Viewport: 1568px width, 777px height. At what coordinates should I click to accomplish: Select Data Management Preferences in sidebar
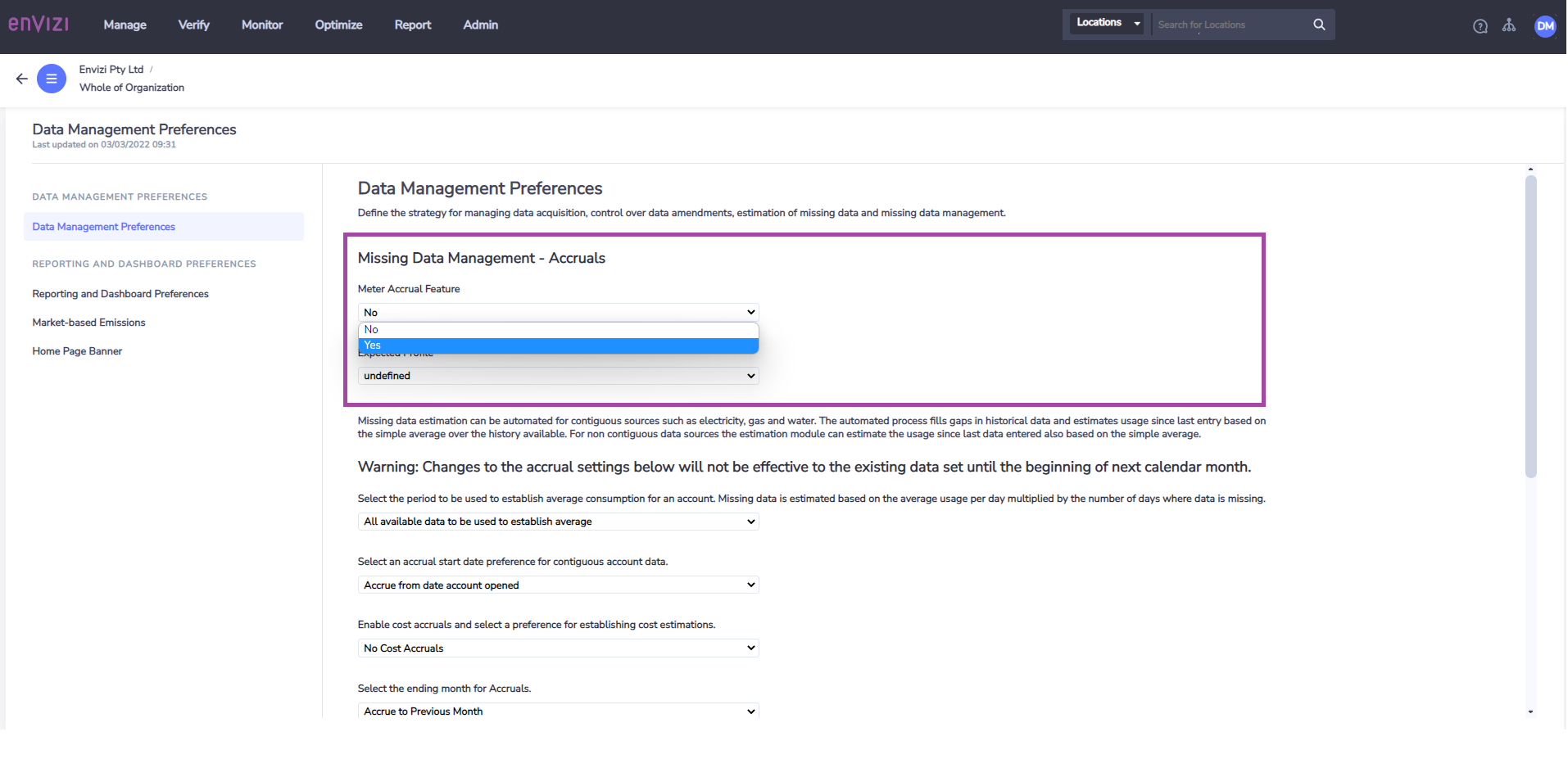[164, 227]
